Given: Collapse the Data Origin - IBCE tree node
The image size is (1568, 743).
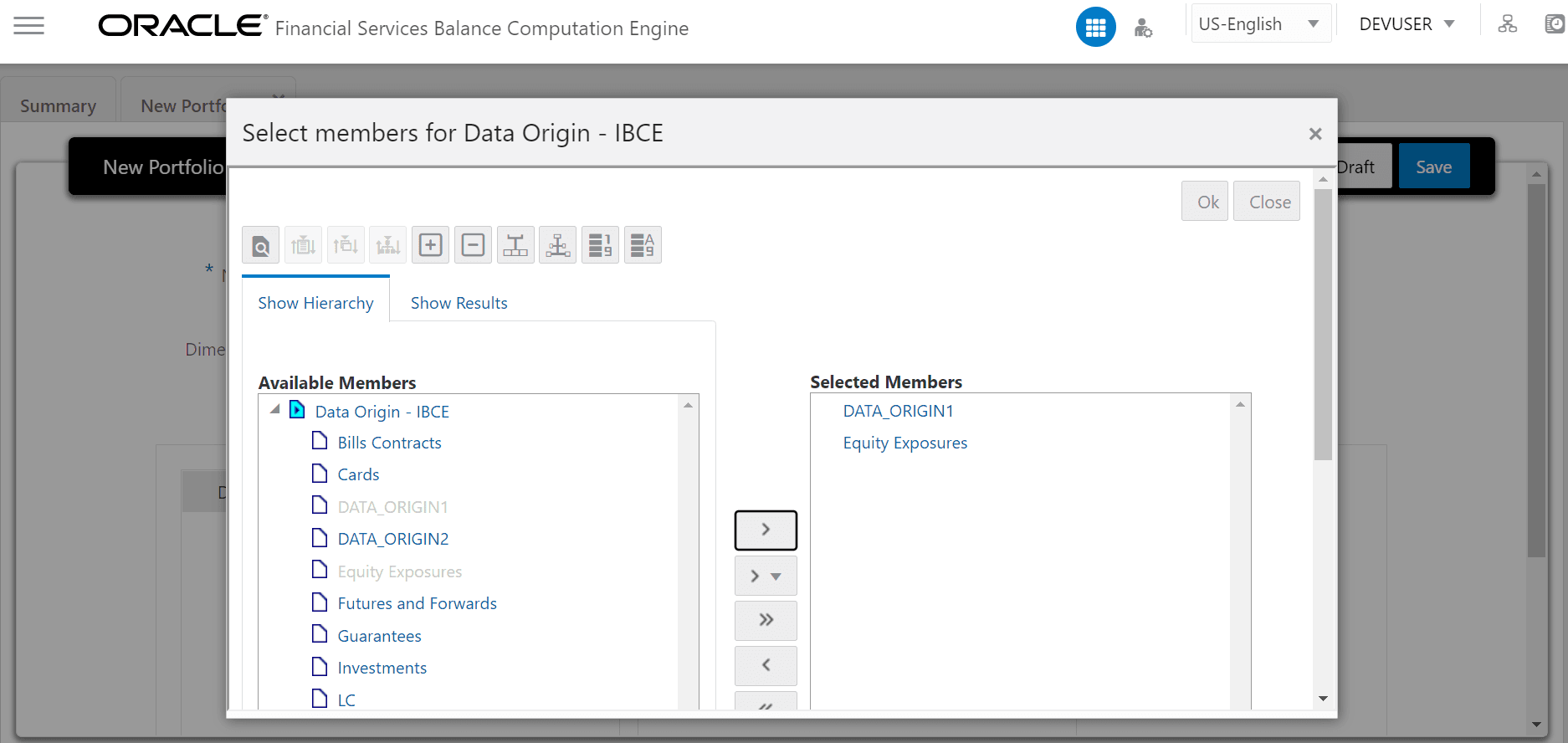Looking at the screenshot, I should coord(274,410).
